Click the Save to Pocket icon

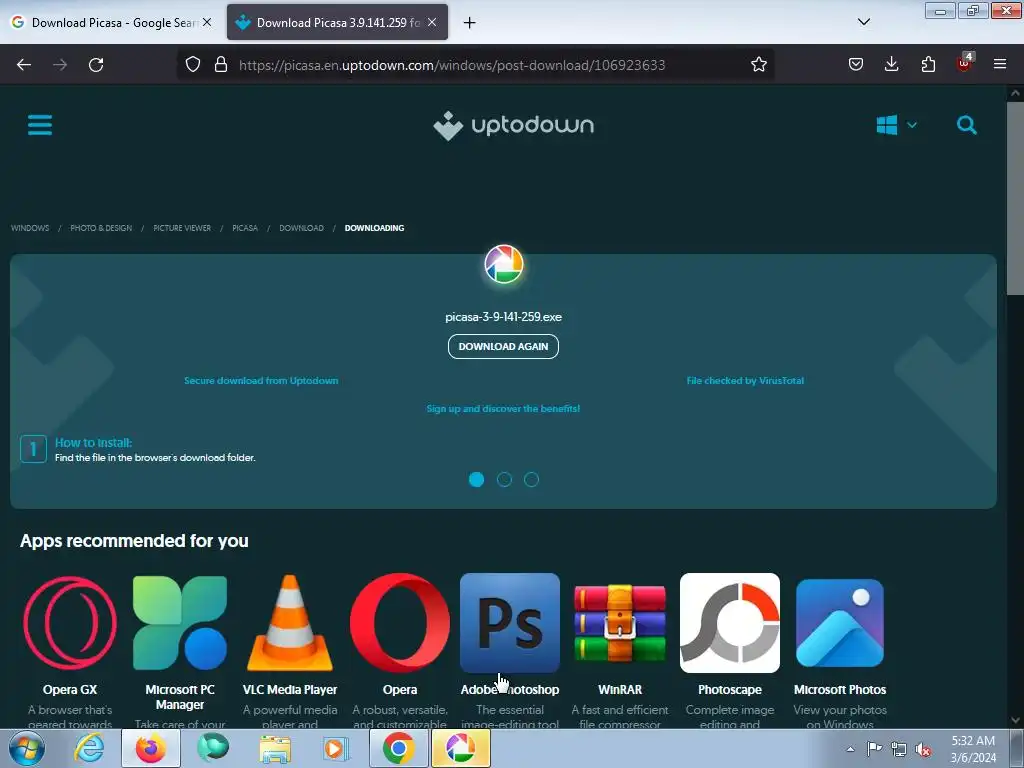(x=856, y=64)
